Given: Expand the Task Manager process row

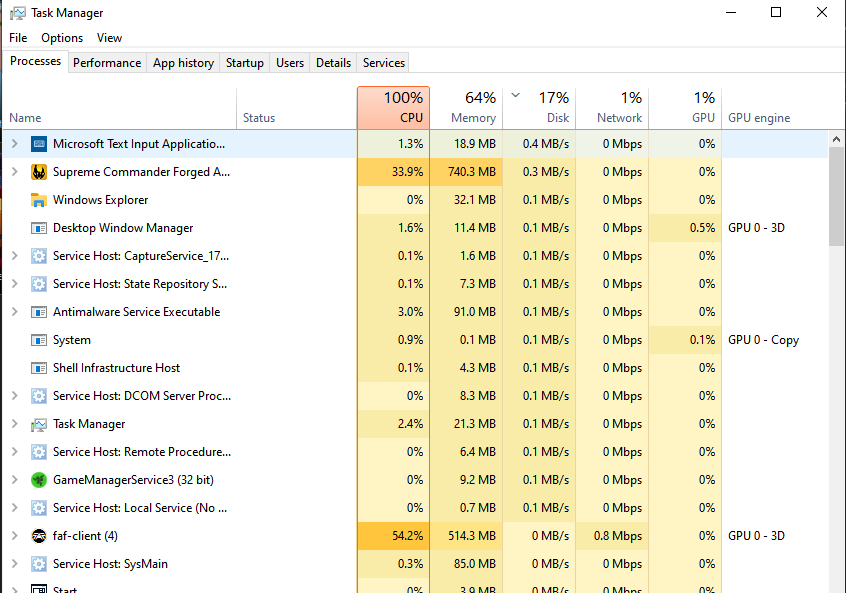Looking at the screenshot, I should click(x=15, y=424).
